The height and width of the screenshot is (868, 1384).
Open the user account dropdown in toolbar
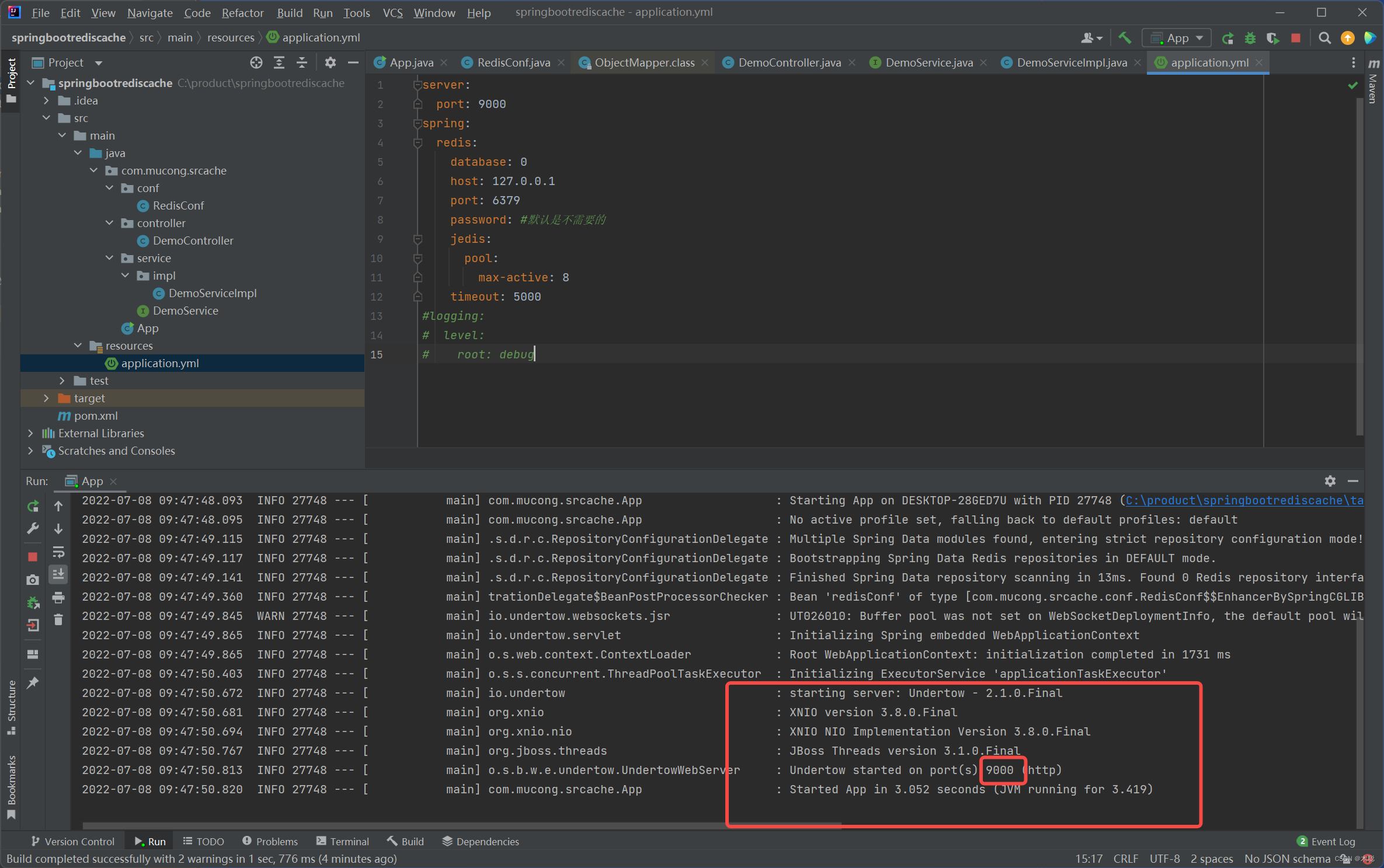[1091, 38]
